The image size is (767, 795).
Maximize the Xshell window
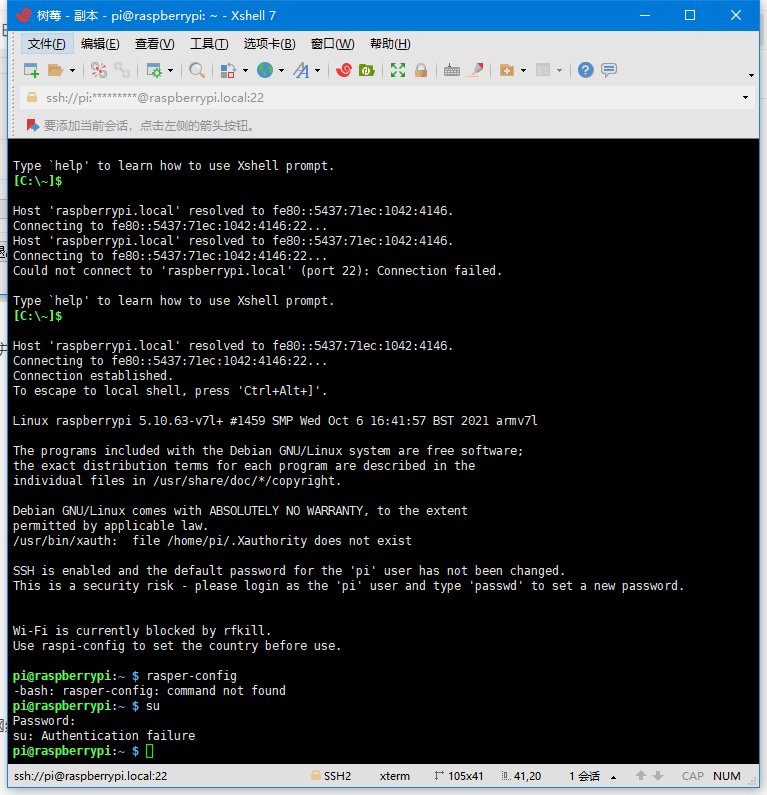[690, 16]
